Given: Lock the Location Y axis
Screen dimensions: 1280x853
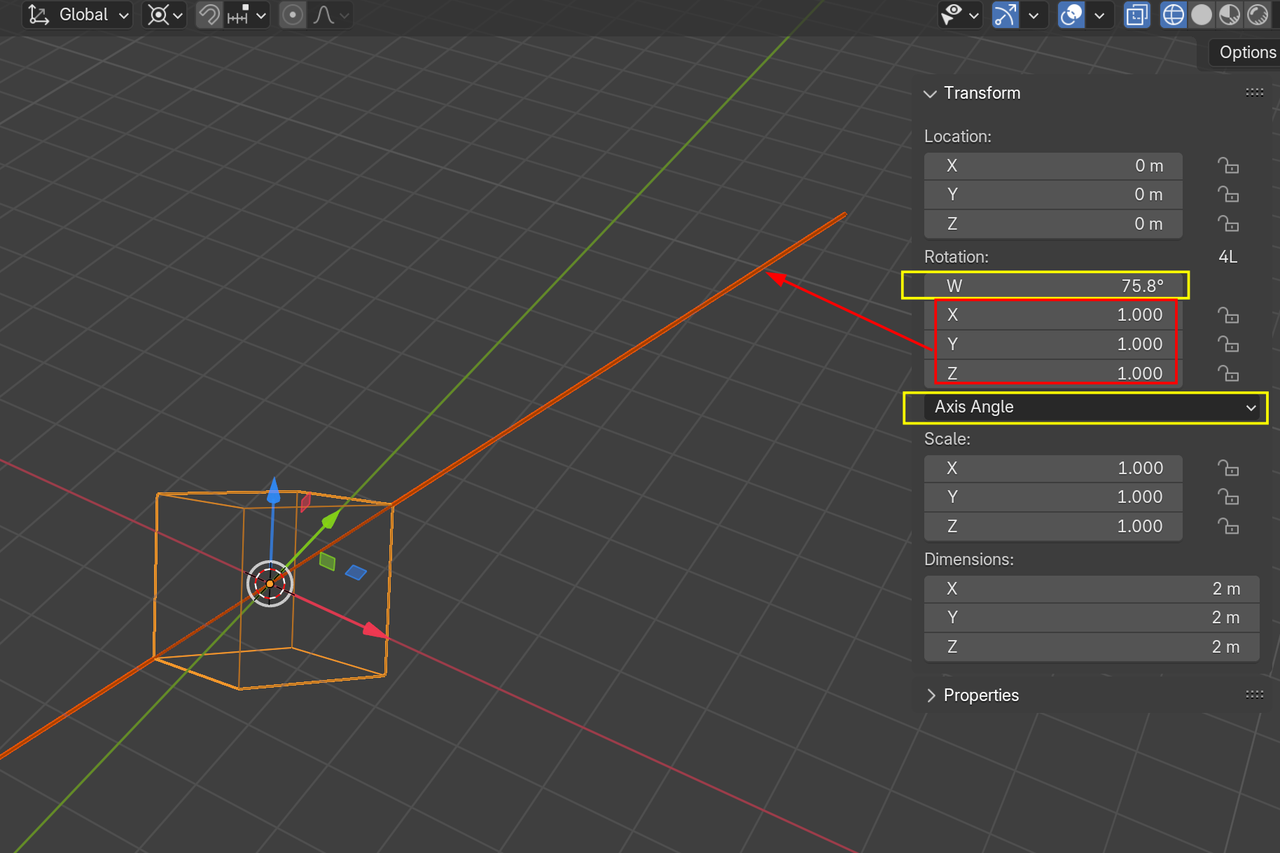Looking at the screenshot, I should click(x=1229, y=194).
